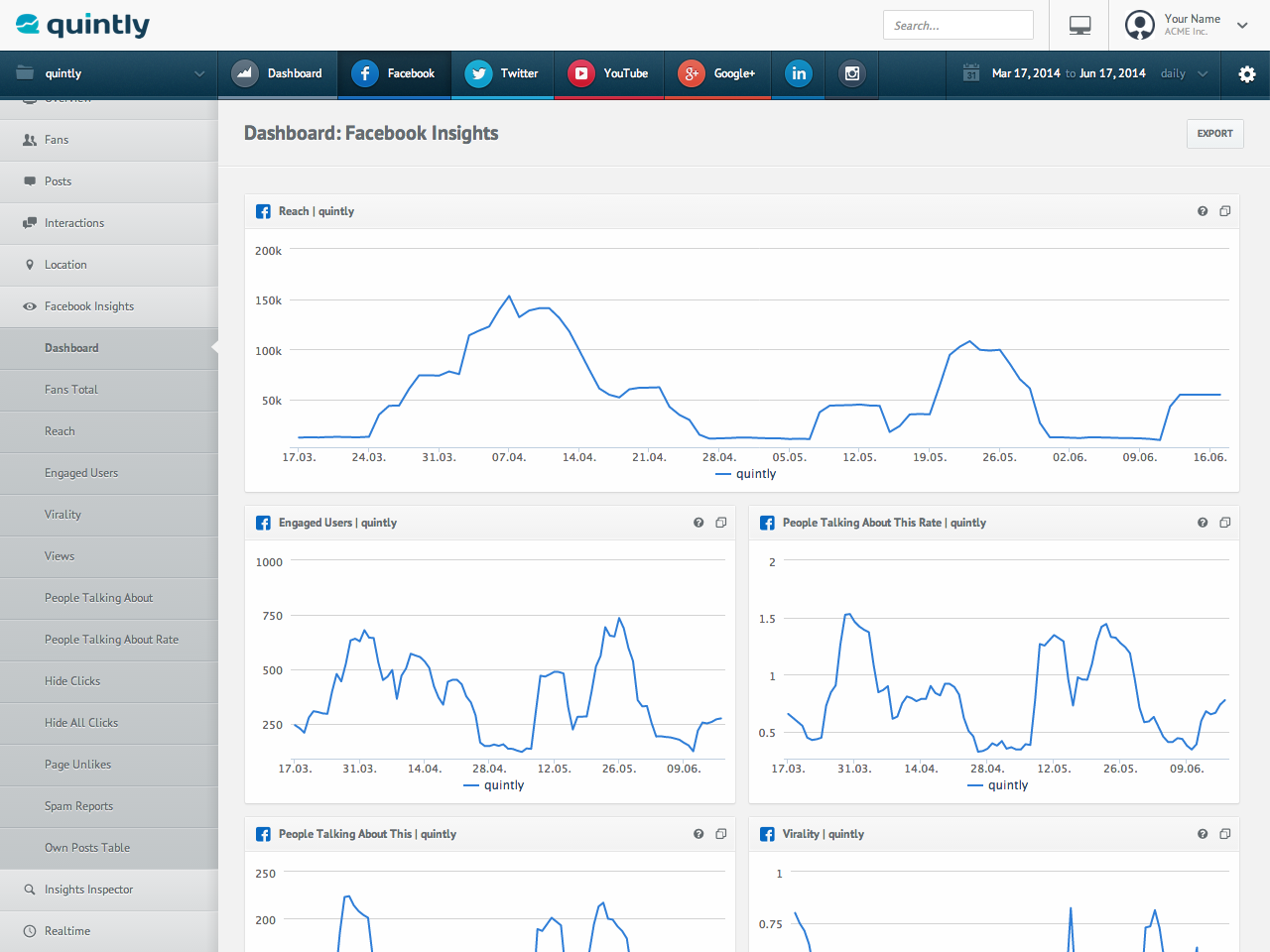Open the daily interval dropdown
The width and height of the screenshot is (1270, 952).
pos(1183,73)
